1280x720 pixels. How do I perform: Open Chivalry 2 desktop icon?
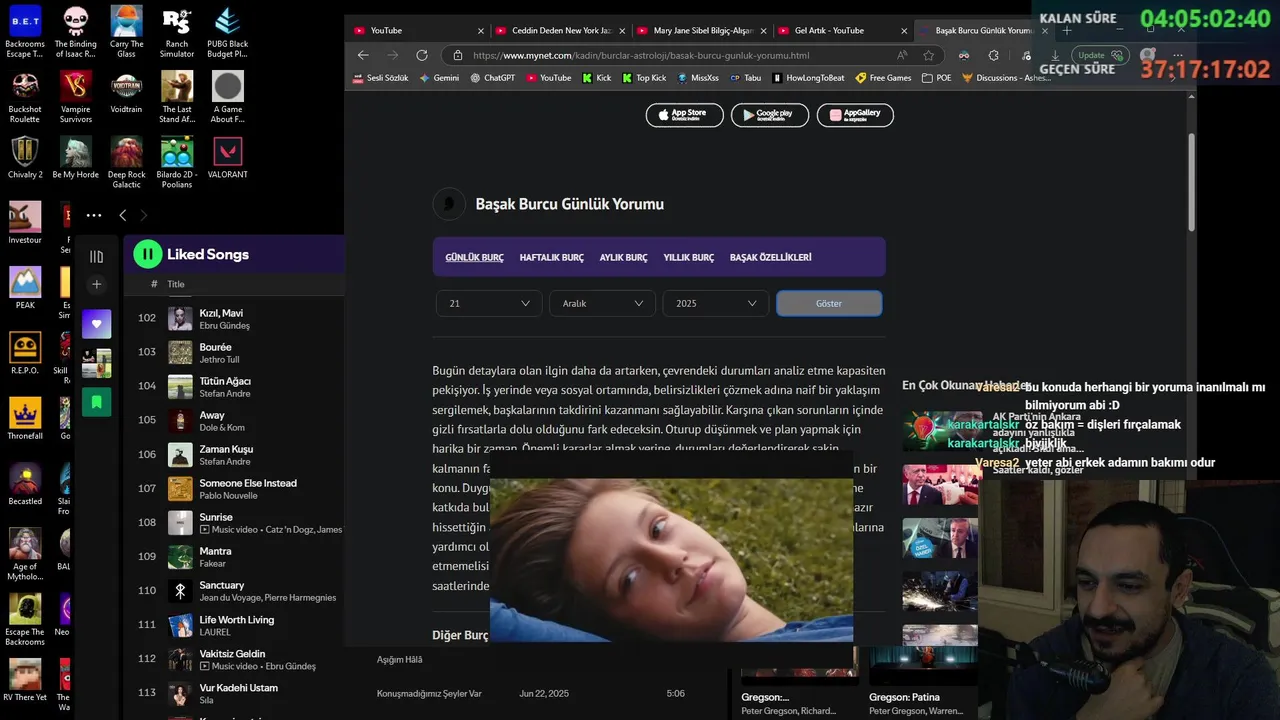point(25,157)
